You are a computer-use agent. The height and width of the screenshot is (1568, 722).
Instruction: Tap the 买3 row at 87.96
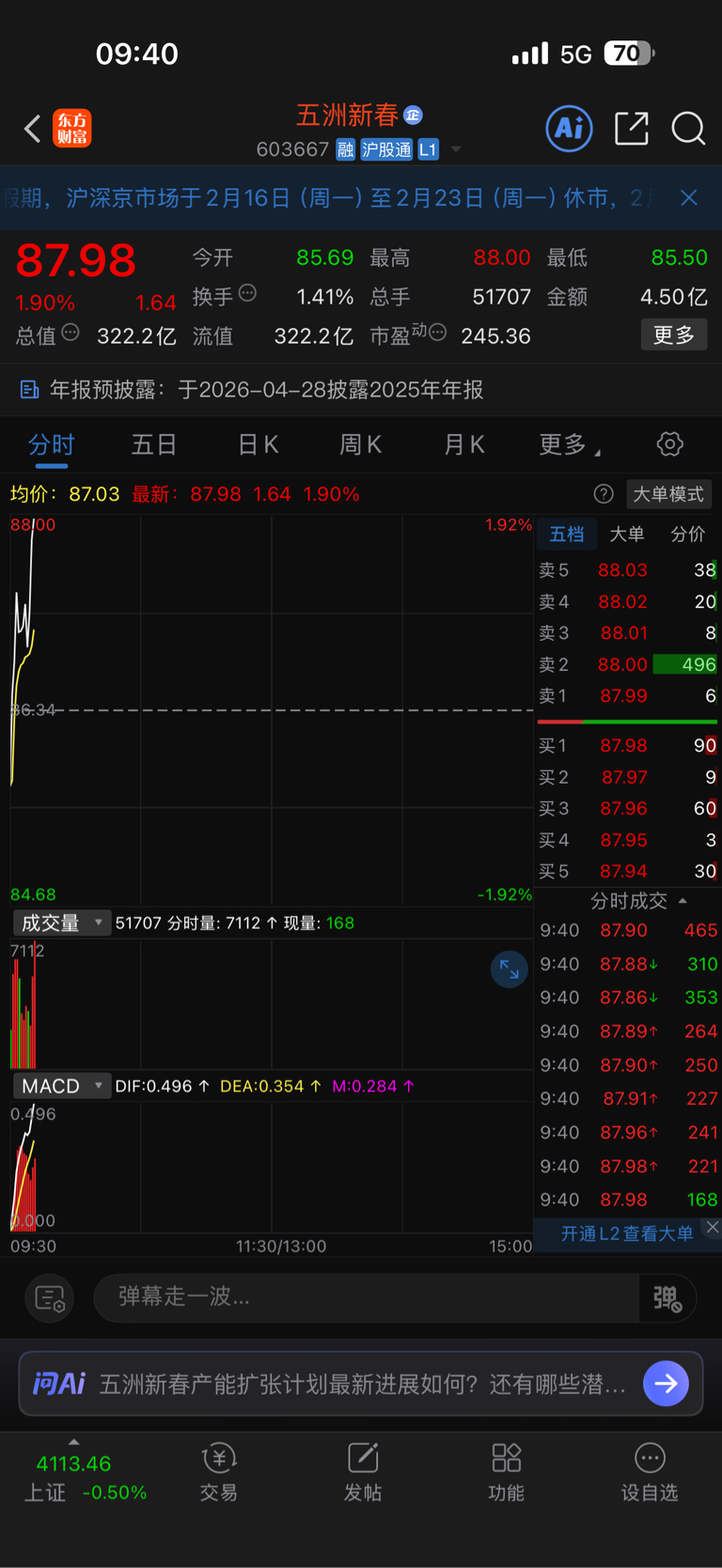click(627, 809)
